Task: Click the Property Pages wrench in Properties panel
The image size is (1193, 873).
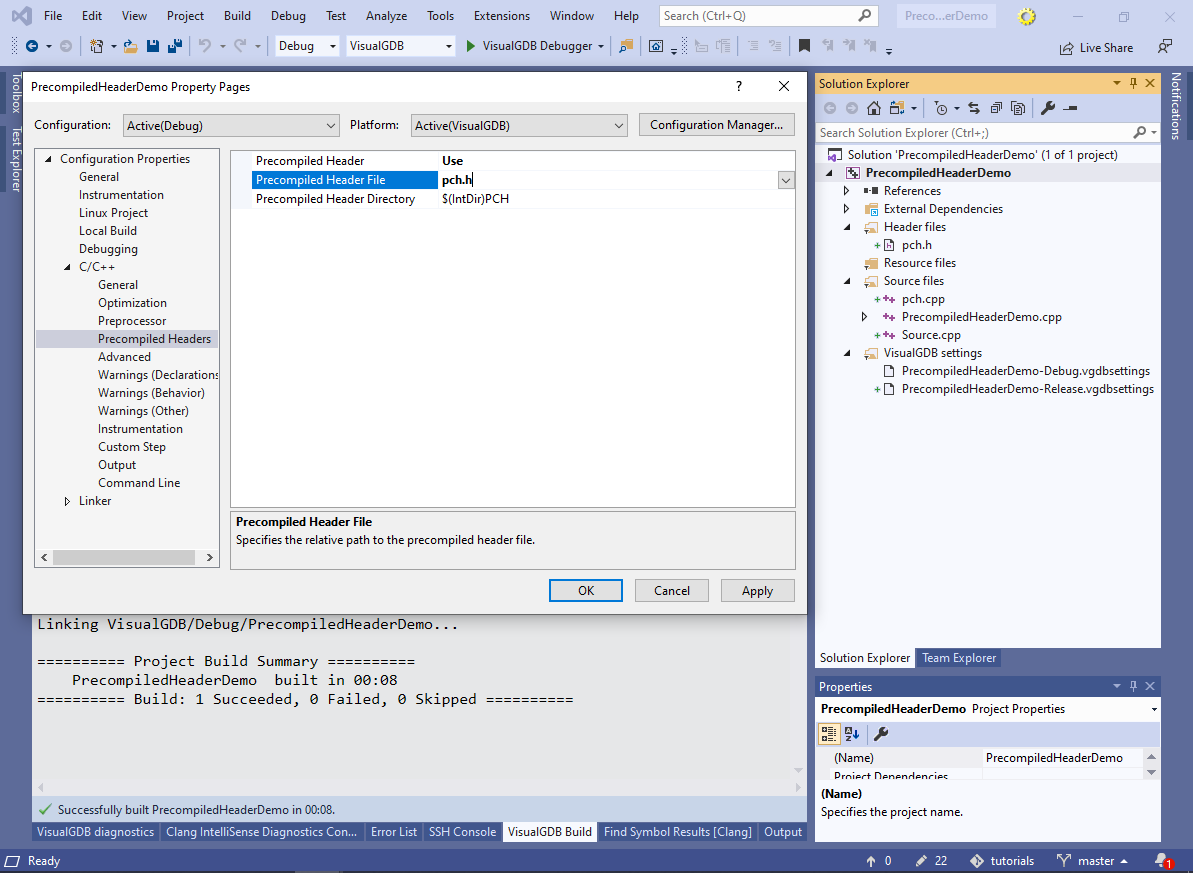Action: click(x=881, y=734)
